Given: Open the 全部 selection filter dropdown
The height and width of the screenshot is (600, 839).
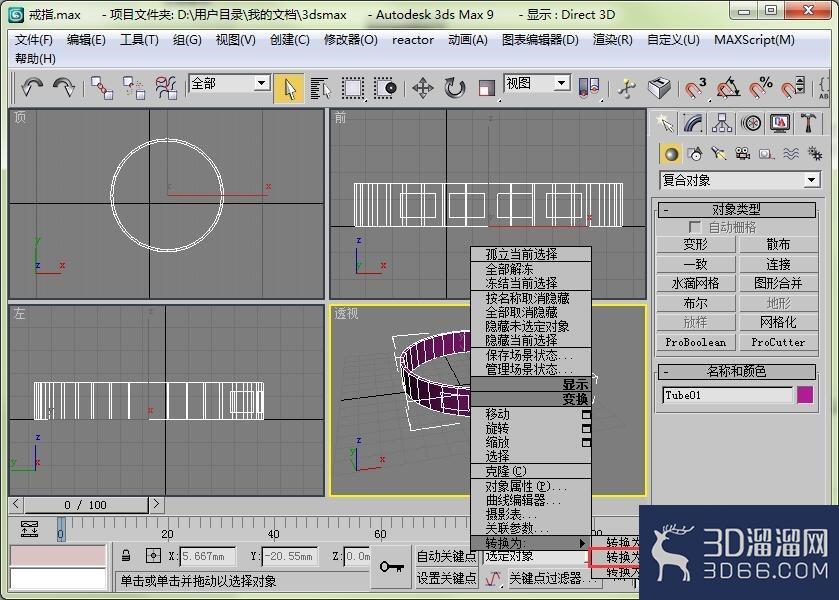Looking at the screenshot, I should (x=229, y=83).
